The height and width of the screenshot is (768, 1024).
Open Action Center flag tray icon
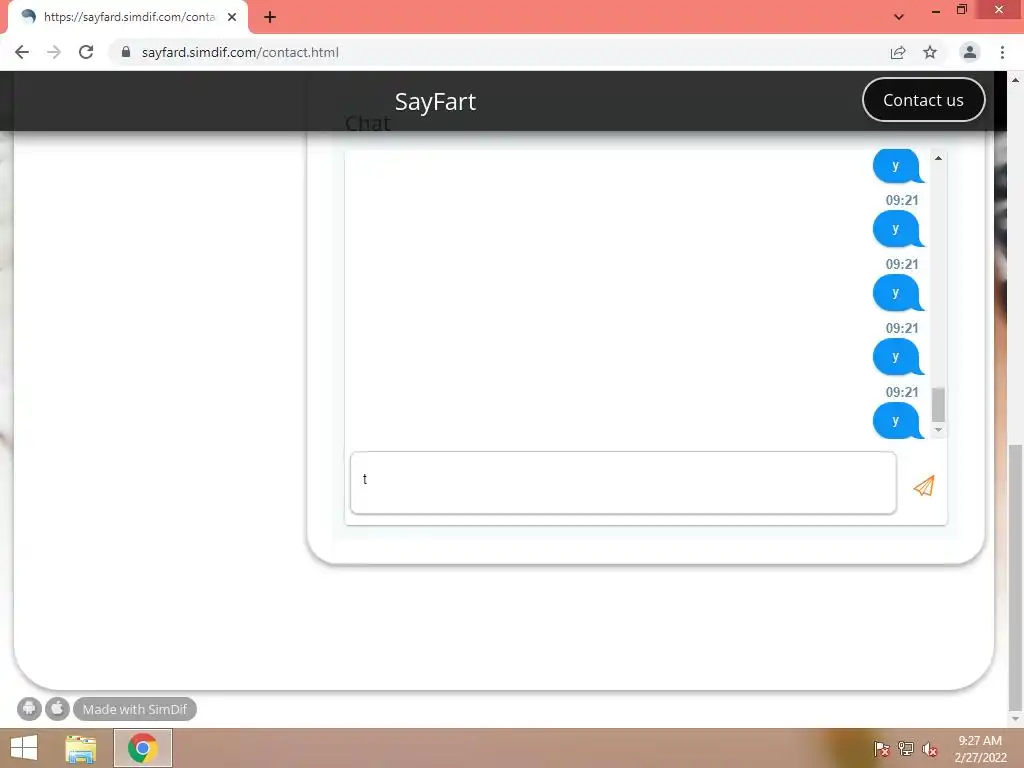coord(881,748)
